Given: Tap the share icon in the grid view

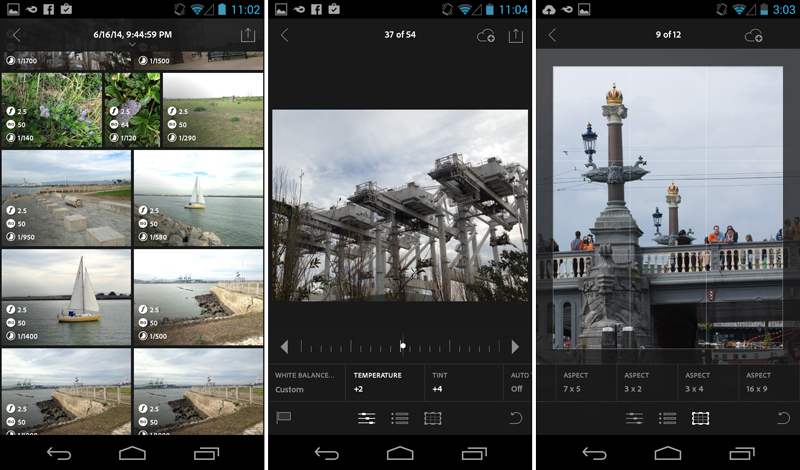Looking at the screenshot, I should point(248,35).
